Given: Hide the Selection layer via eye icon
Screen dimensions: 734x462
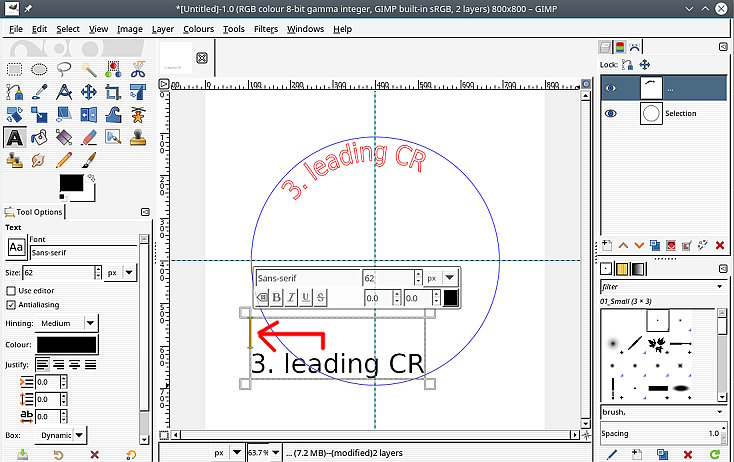Looking at the screenshot, I should [610, 114].
